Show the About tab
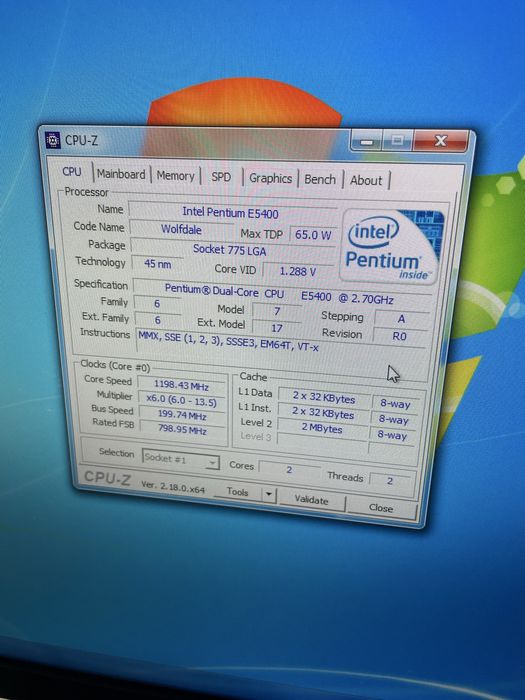This screenshot has height=700, width=525. [366, 180]
